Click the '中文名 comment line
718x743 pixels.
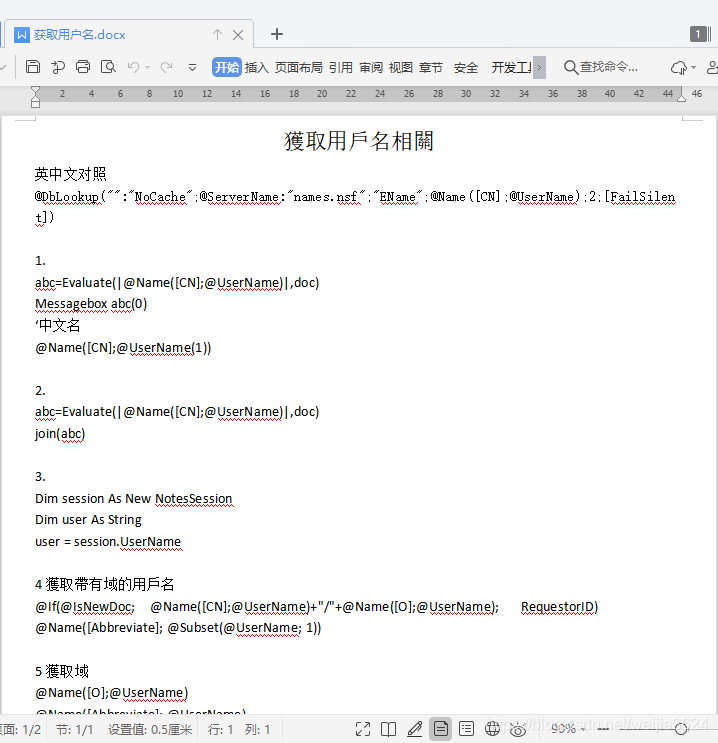tap(57, 326)
